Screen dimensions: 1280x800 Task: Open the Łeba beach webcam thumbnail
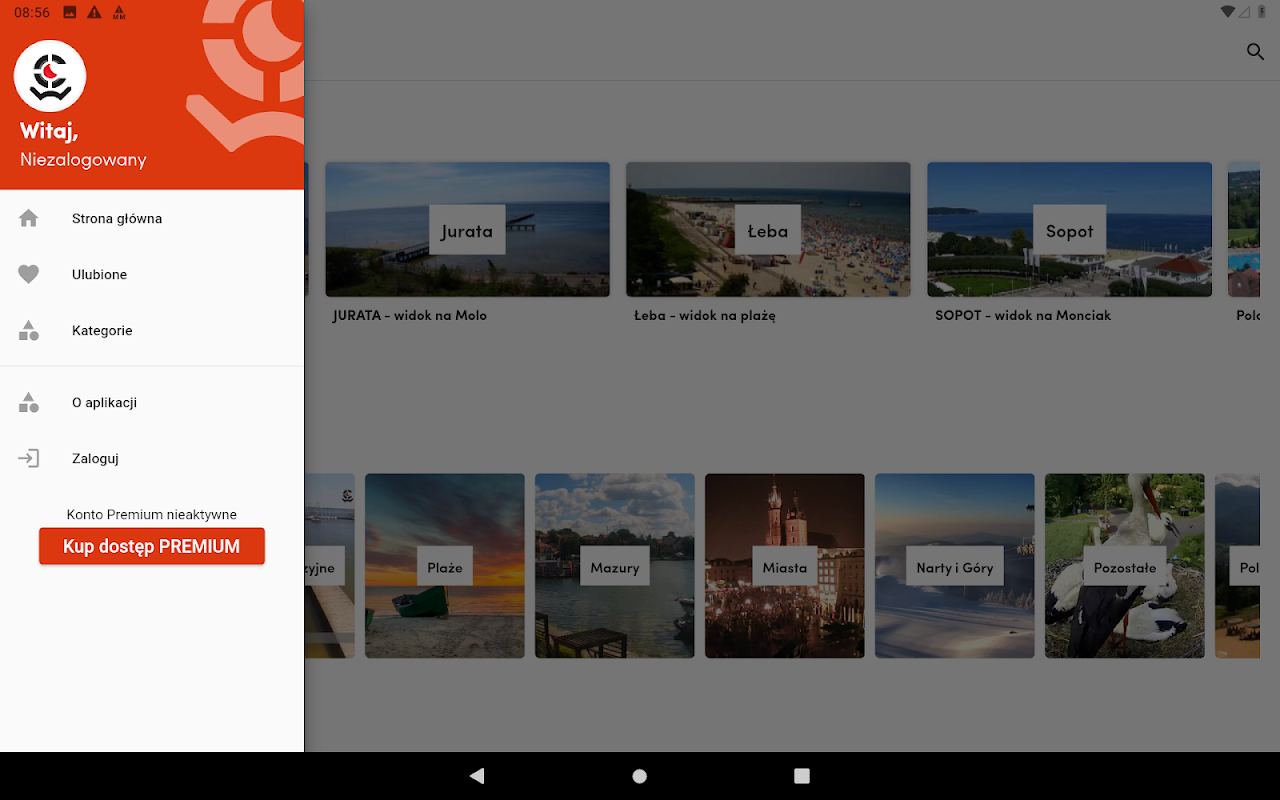click(x=768, y=229)
